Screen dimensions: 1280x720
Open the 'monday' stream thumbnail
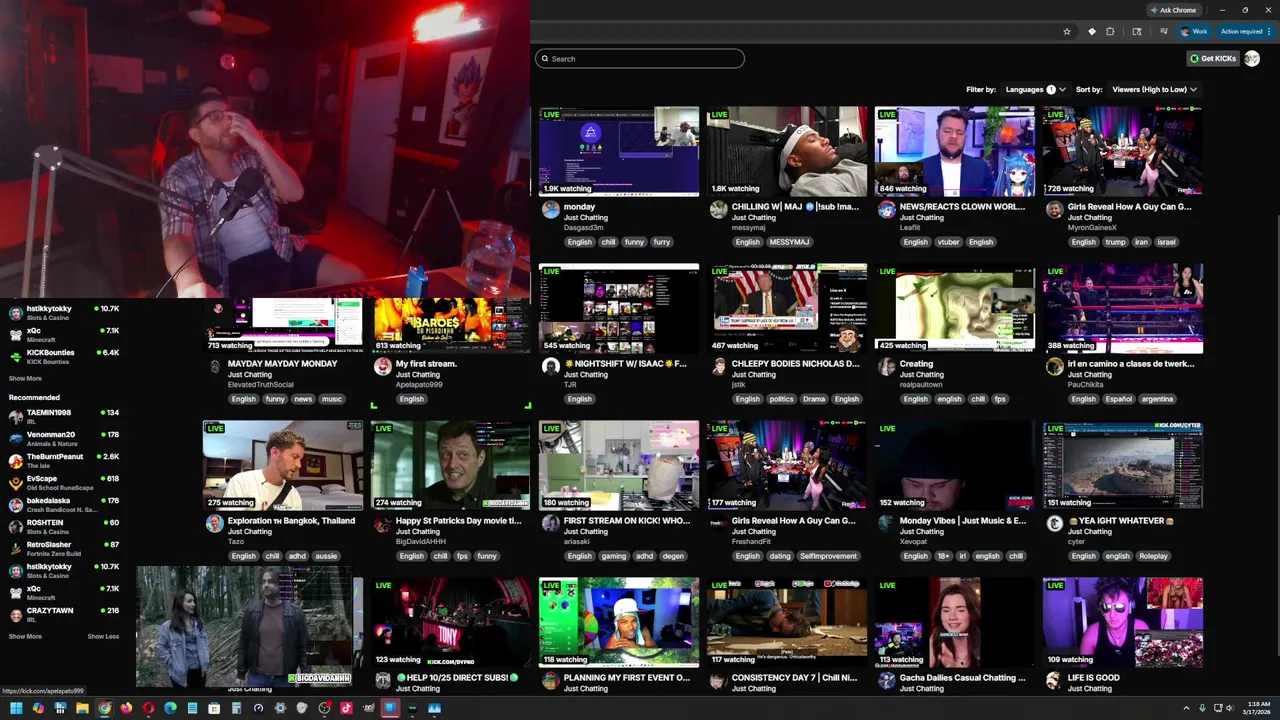pyautogui.click(x=619, y=151)
